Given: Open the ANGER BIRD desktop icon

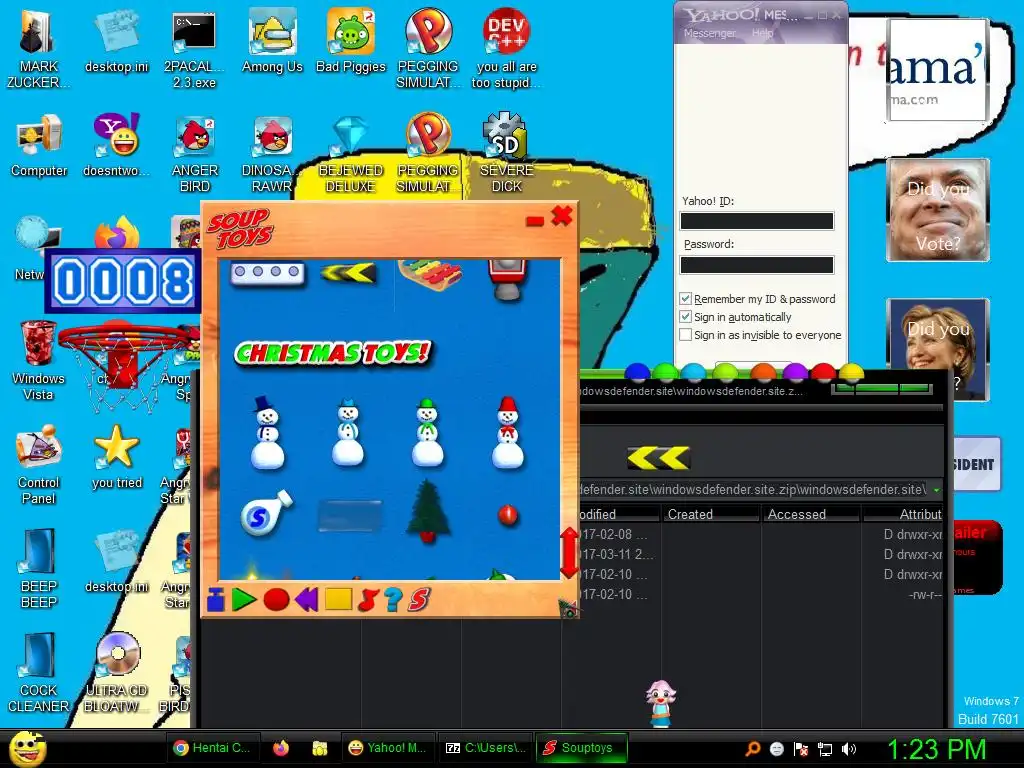Looking at the screenshot, I should point(195,155).
